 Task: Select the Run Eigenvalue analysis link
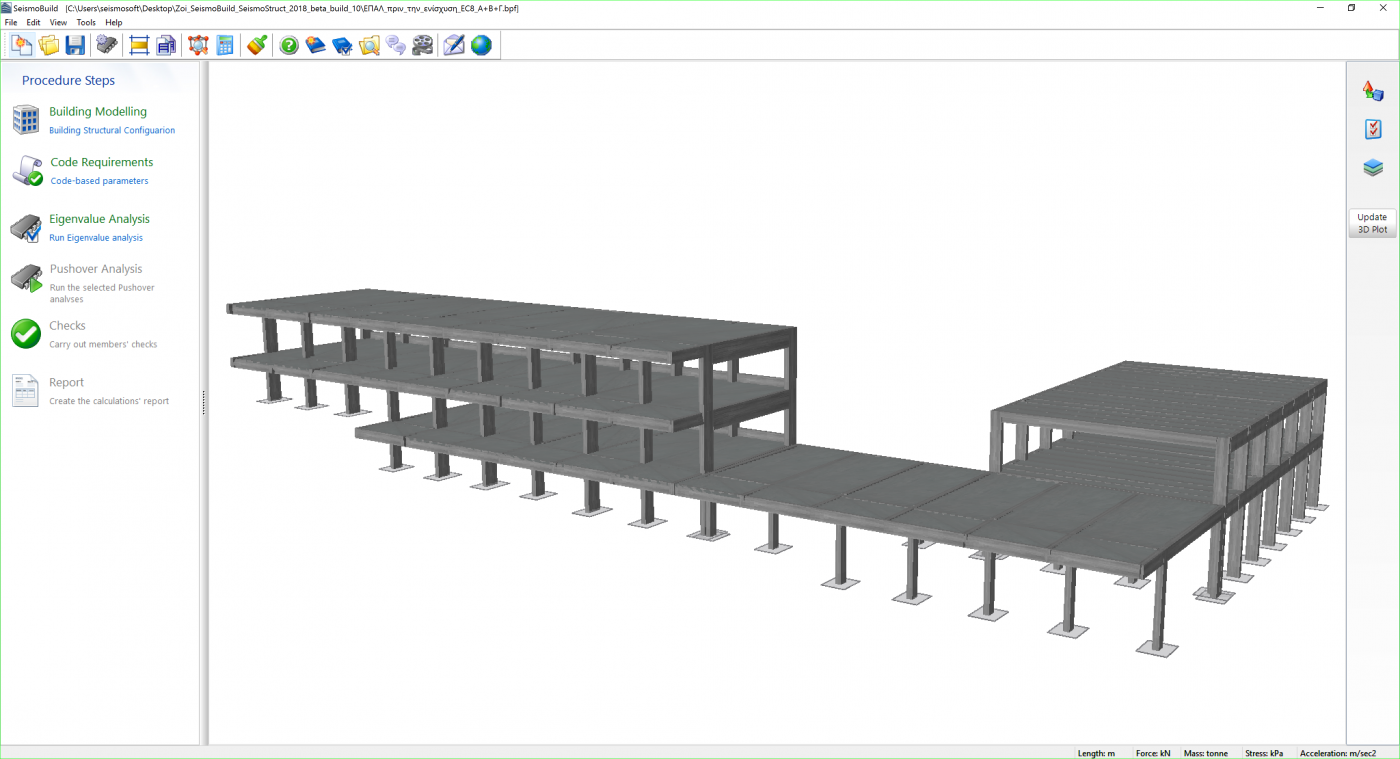[x=96, y=238]
